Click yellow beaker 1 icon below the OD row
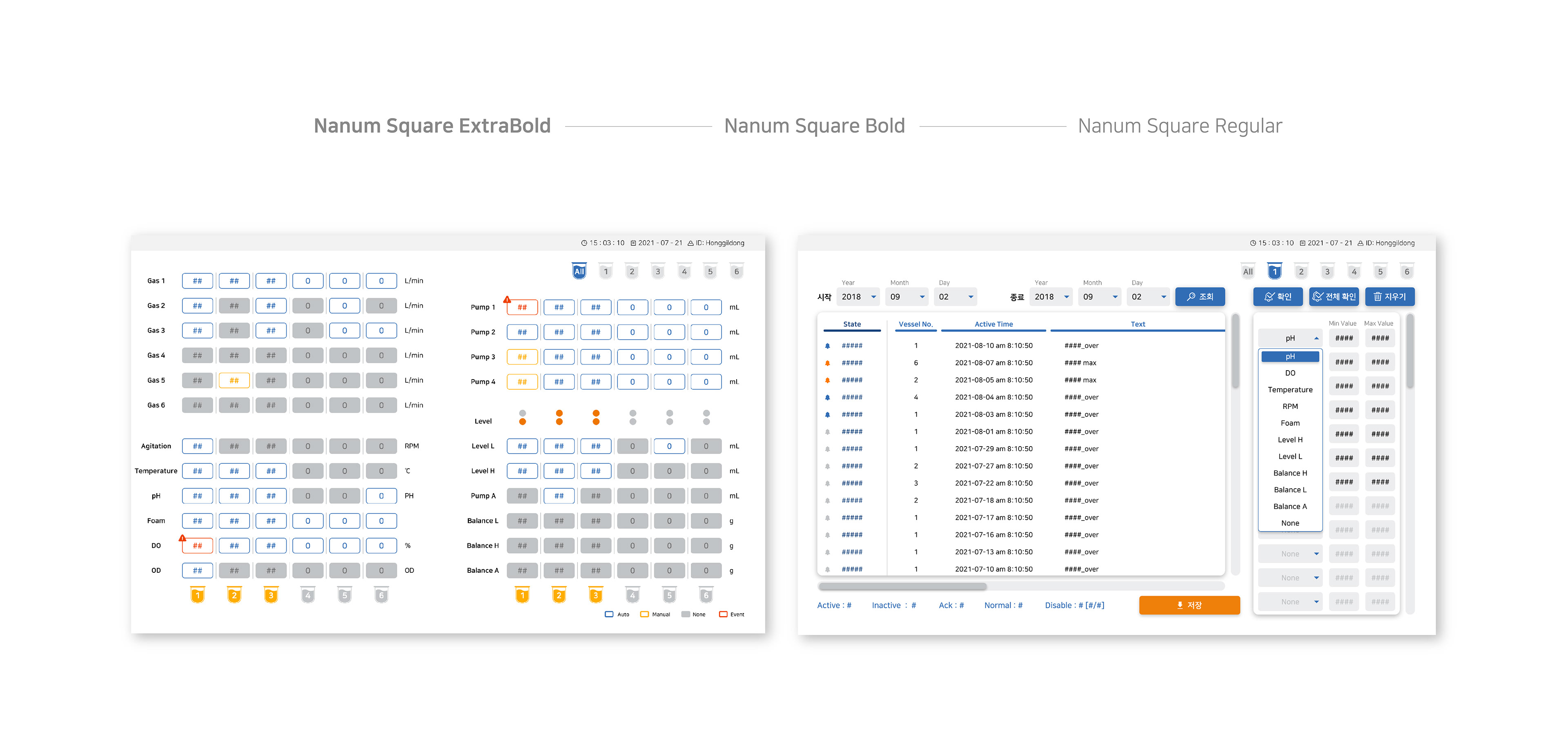Viewport: 1568px width, 735px height. [197, 595]
